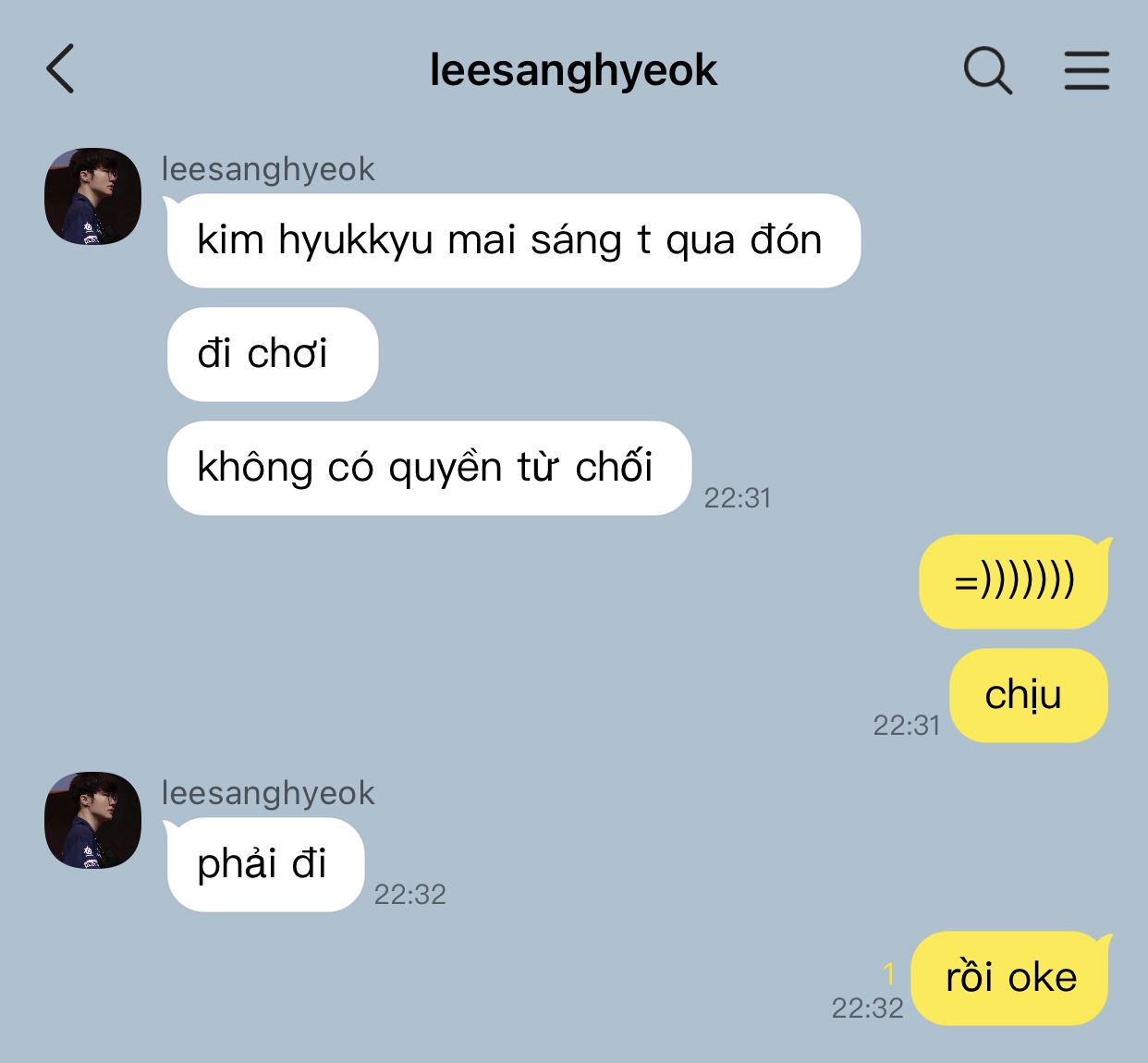Screen dimensions: 1148x1063
Task: Tap the 22:32 timestamp beside 'rồi oke'
Action: [x=868, y=1008]
